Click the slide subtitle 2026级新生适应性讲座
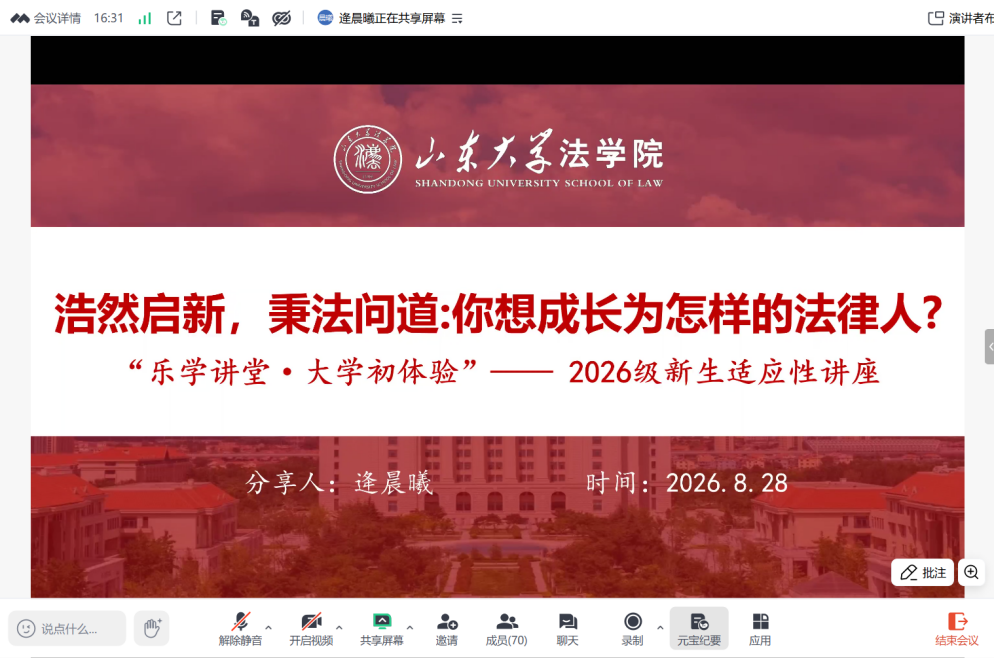 pos(724,372)
